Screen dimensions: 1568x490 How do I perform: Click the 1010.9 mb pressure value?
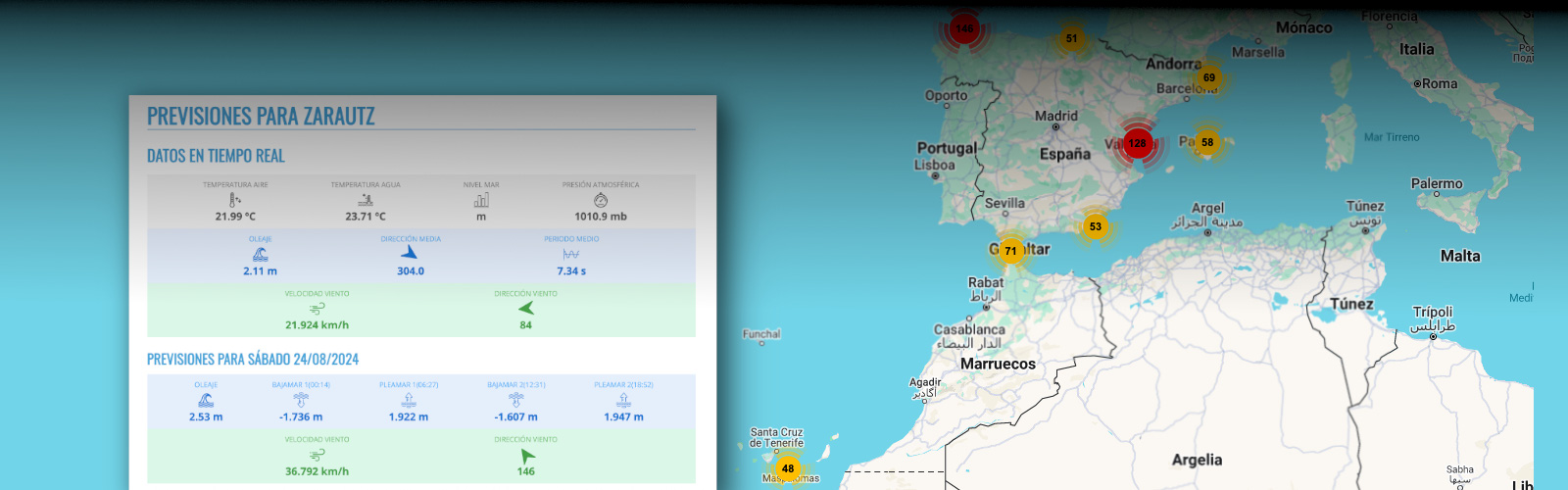tap(601, 217)
